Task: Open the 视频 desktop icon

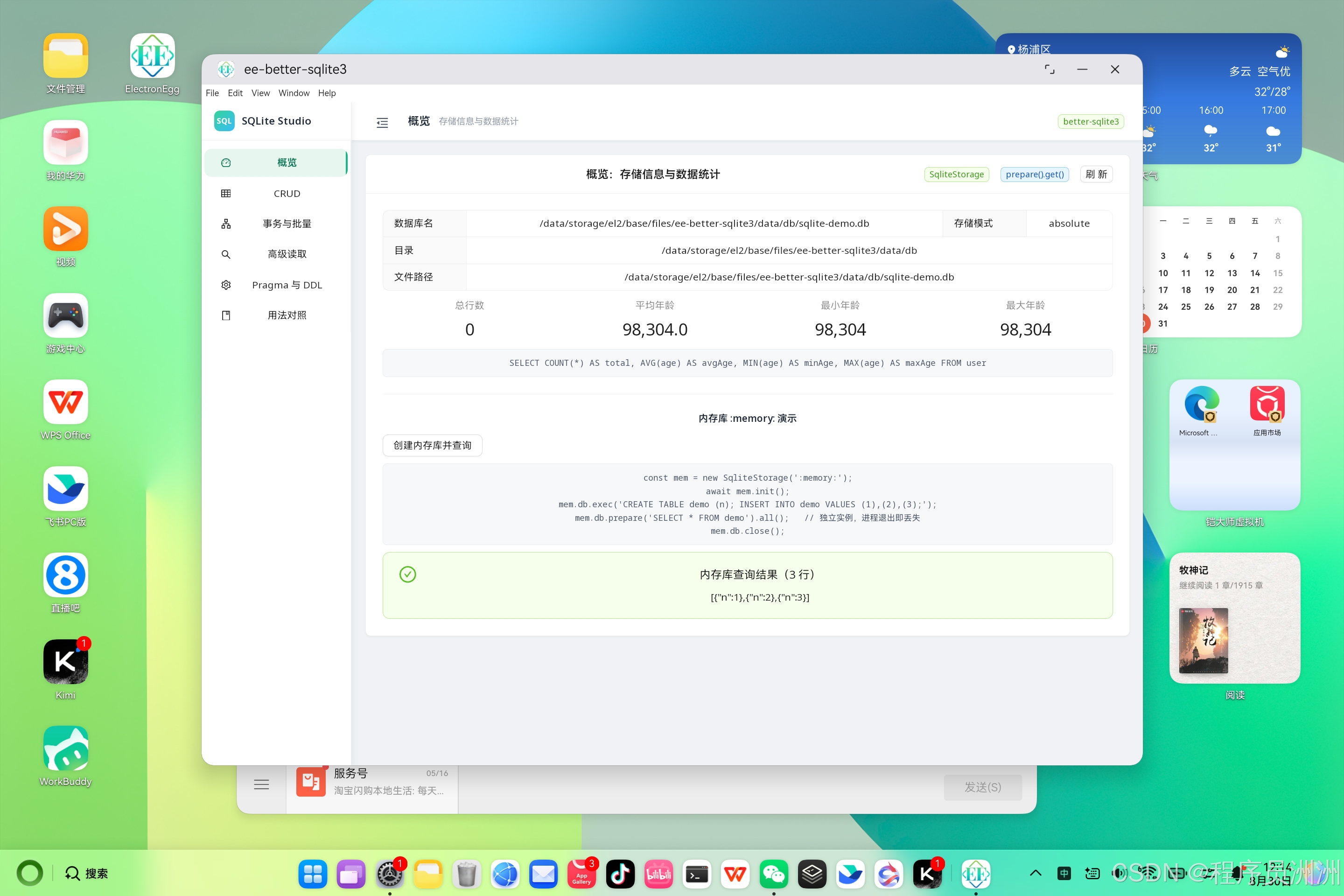Action: point(66,229)
